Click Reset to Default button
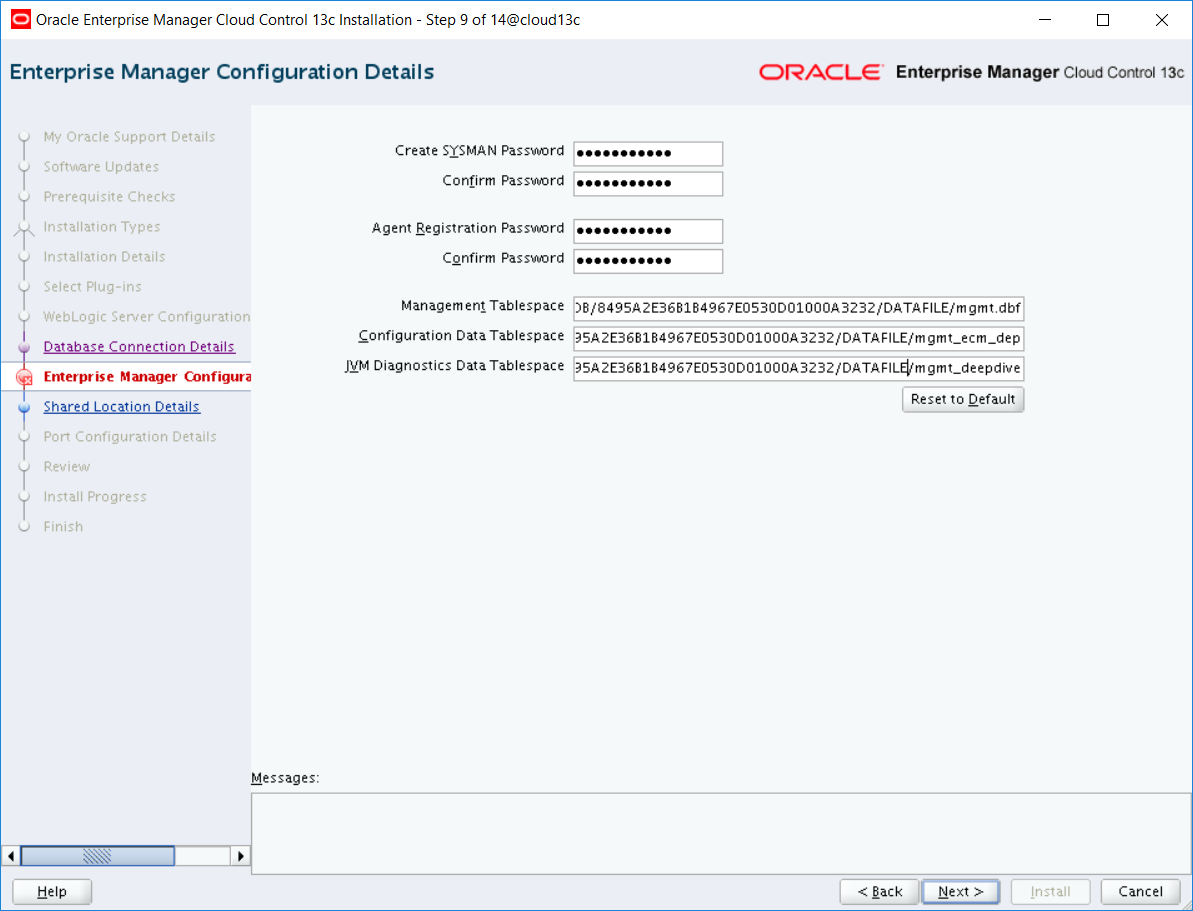 (x=962, y=400)
